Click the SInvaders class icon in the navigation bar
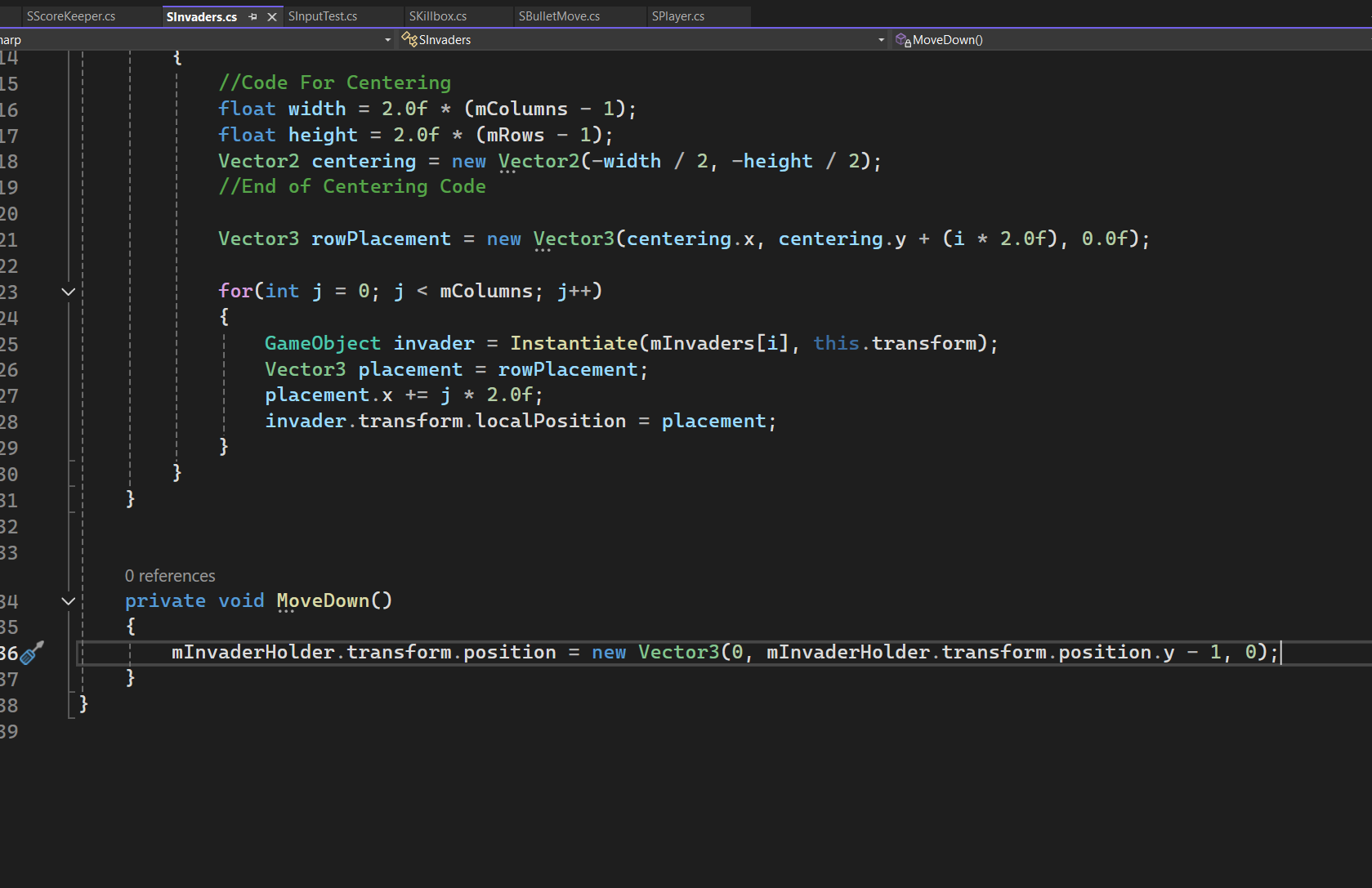Screen dimensions: 1372x888 tap(409, 40)
